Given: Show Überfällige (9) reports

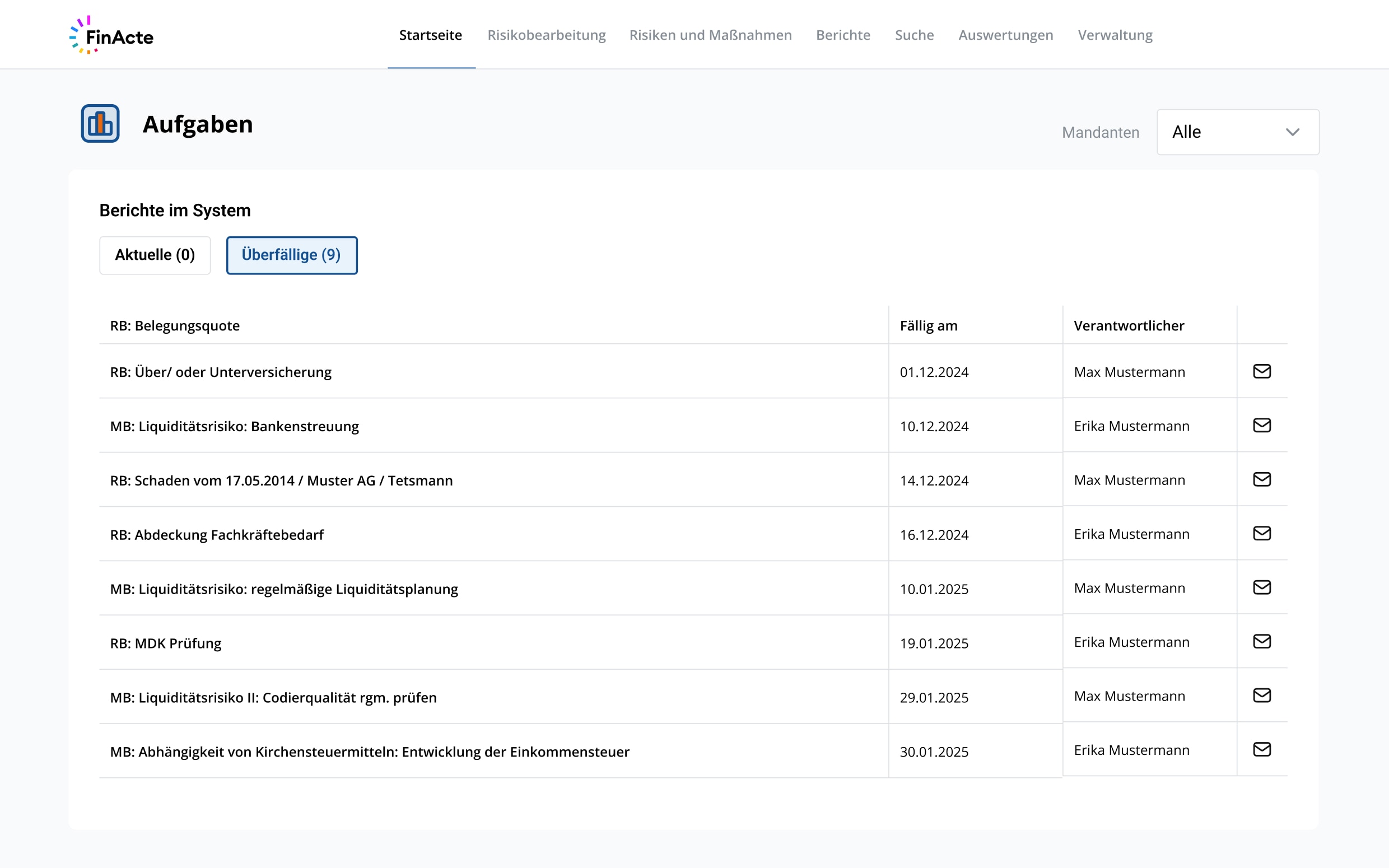Looking at the screenshot, I should click(x=292, y=255).
